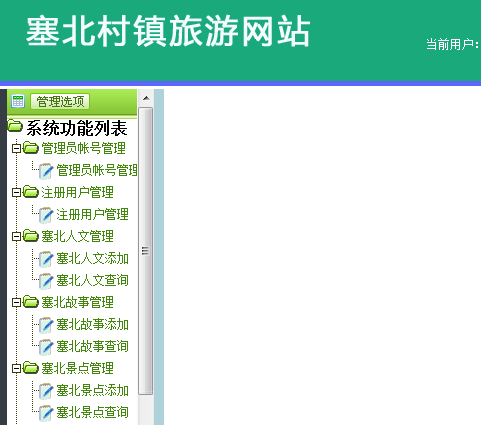Click notepad icon beside 塞北景点查询

pyautogui.click(x=46, y=413)
